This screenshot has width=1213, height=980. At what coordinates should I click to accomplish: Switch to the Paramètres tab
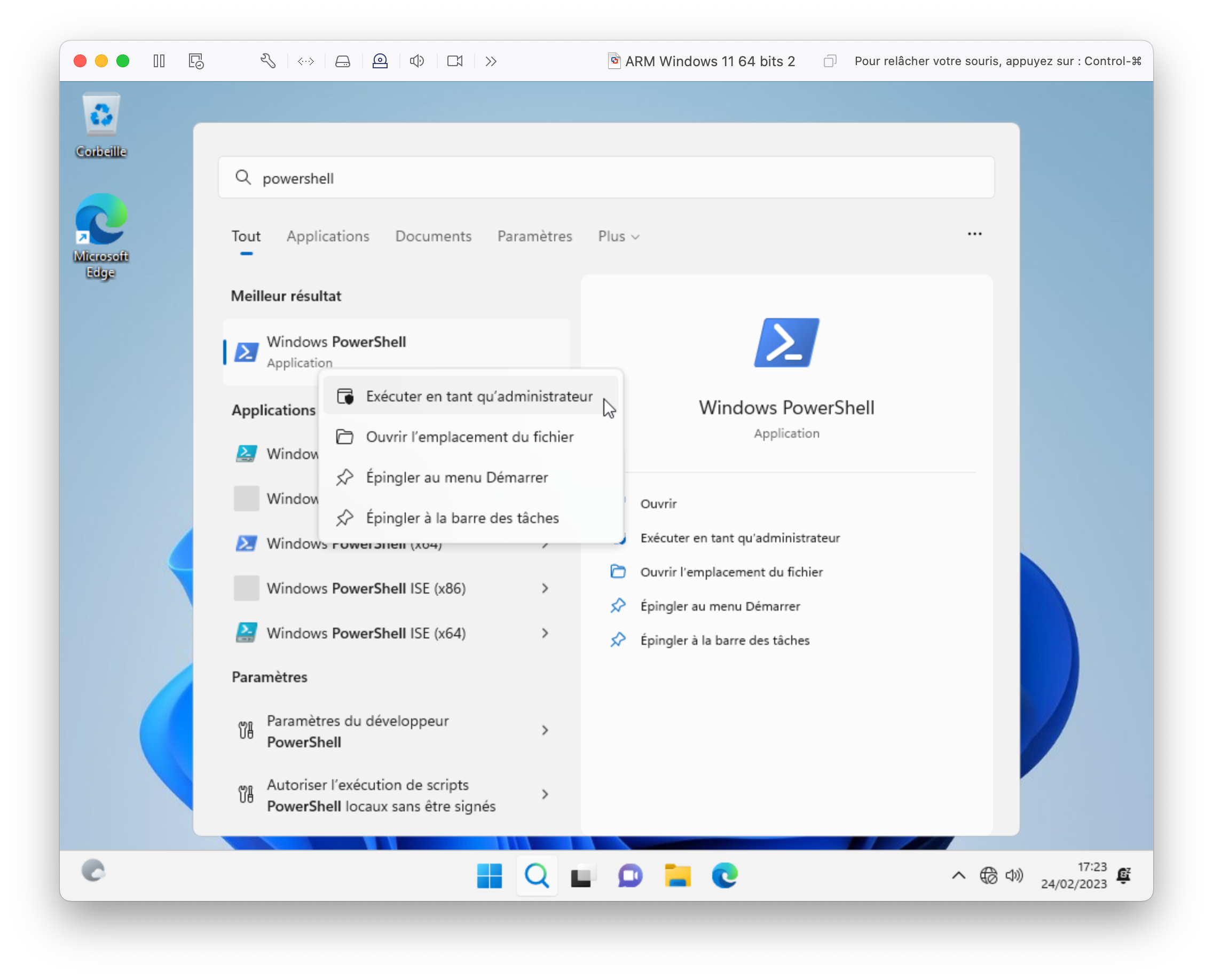535,236
